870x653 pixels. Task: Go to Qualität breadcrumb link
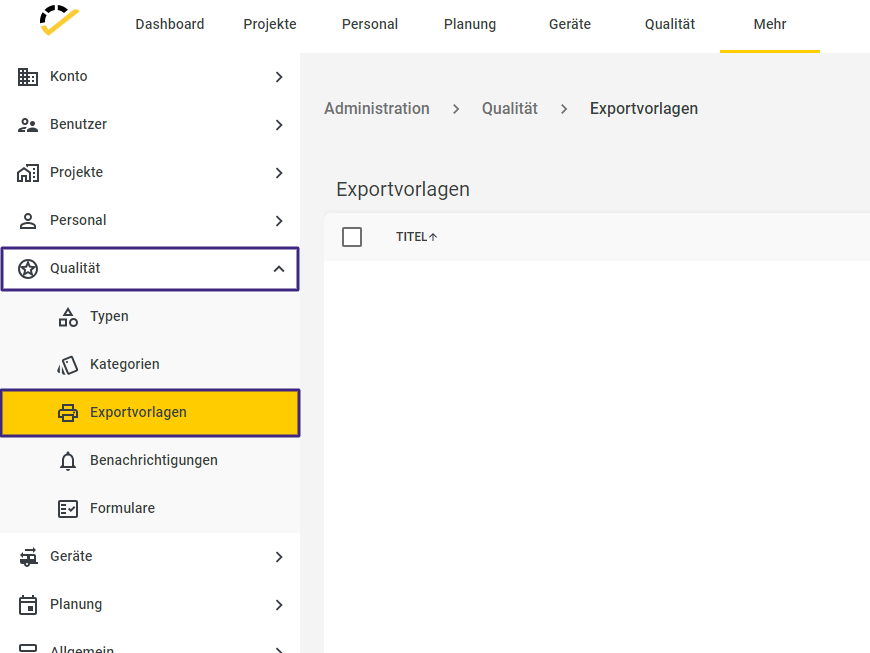tap(509, 109)
